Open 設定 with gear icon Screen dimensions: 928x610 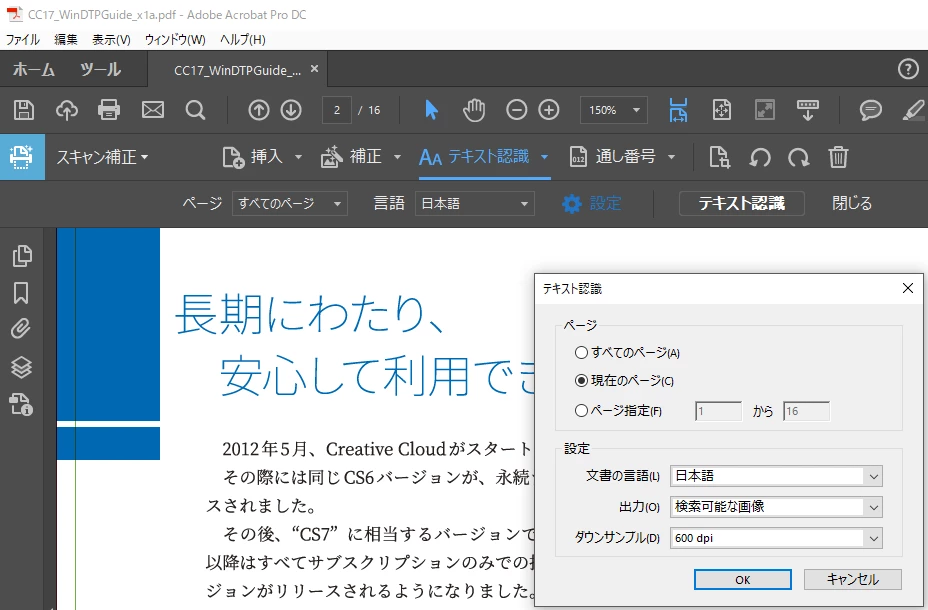(x=591, y=204)
